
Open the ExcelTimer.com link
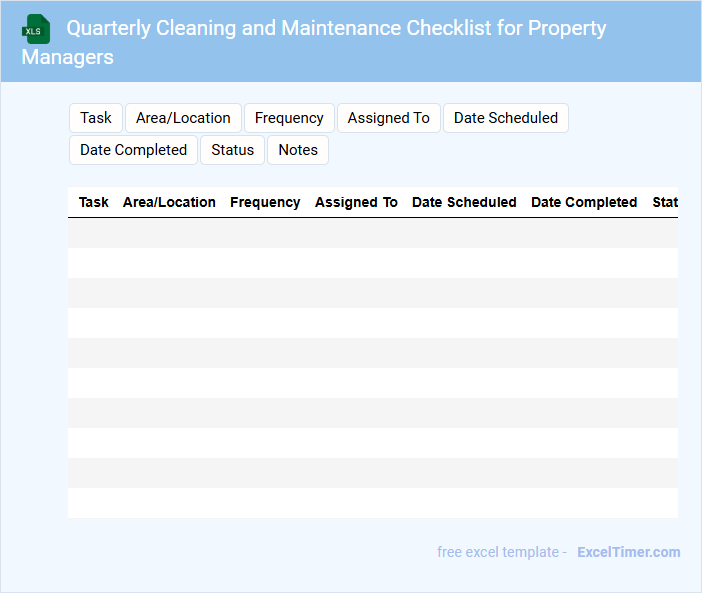[628, 552]
